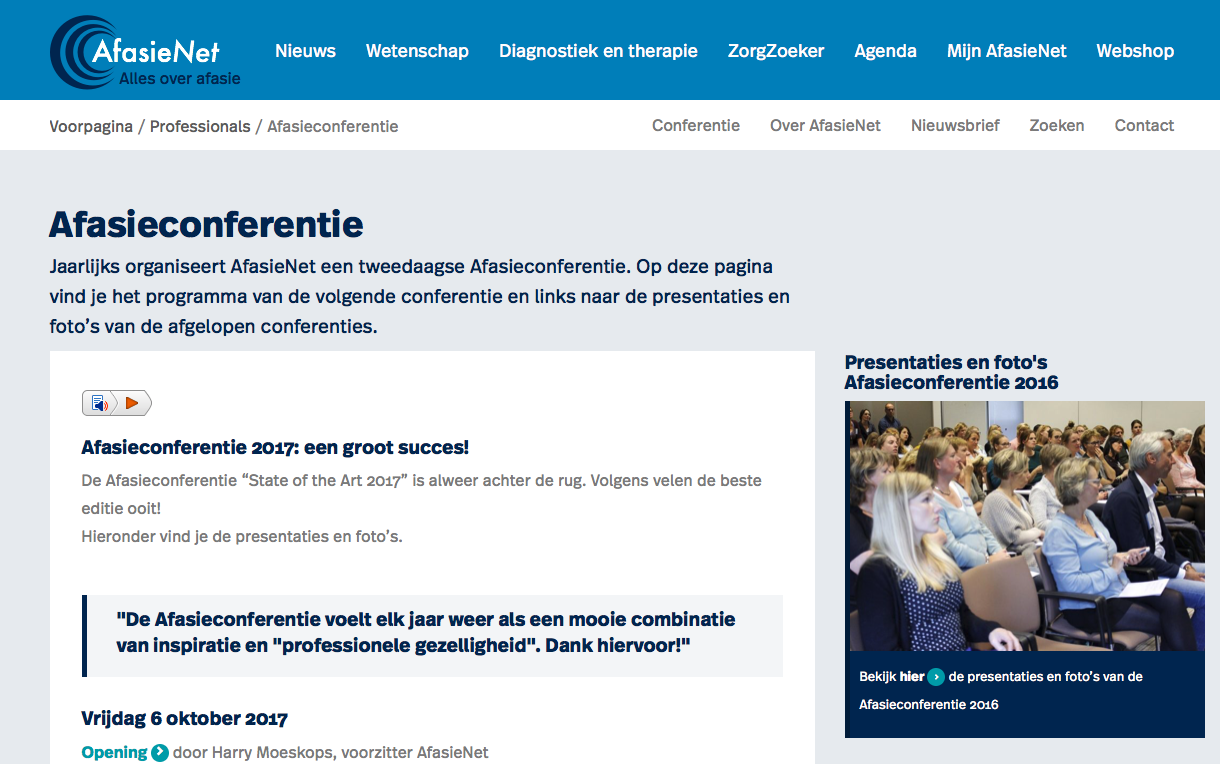Open the Nieuwsbrief link
This screenshot has width=1220, height=764.
955,125
